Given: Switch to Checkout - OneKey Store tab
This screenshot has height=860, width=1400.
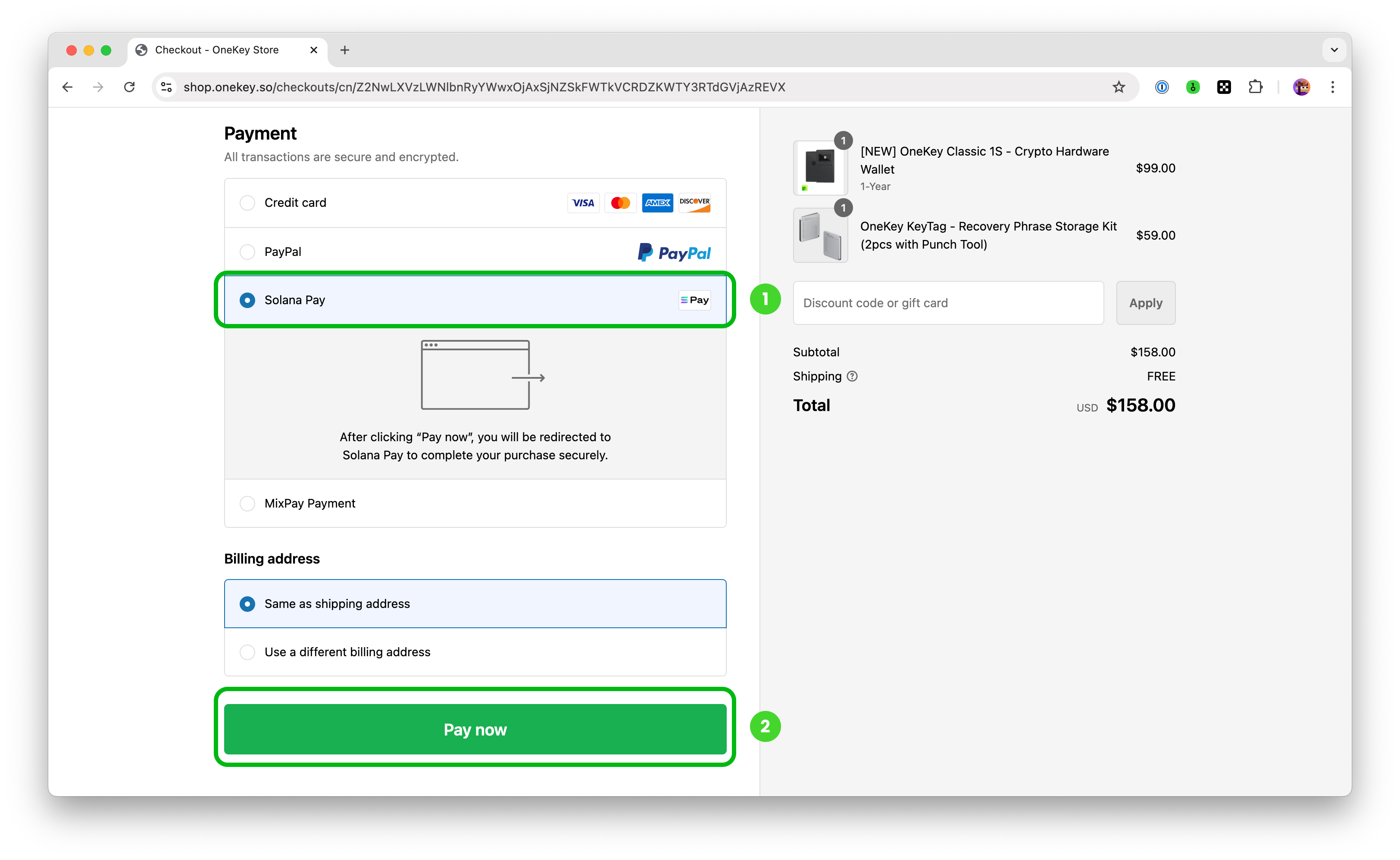Looking at the screenshot, I should pos(227,50).
